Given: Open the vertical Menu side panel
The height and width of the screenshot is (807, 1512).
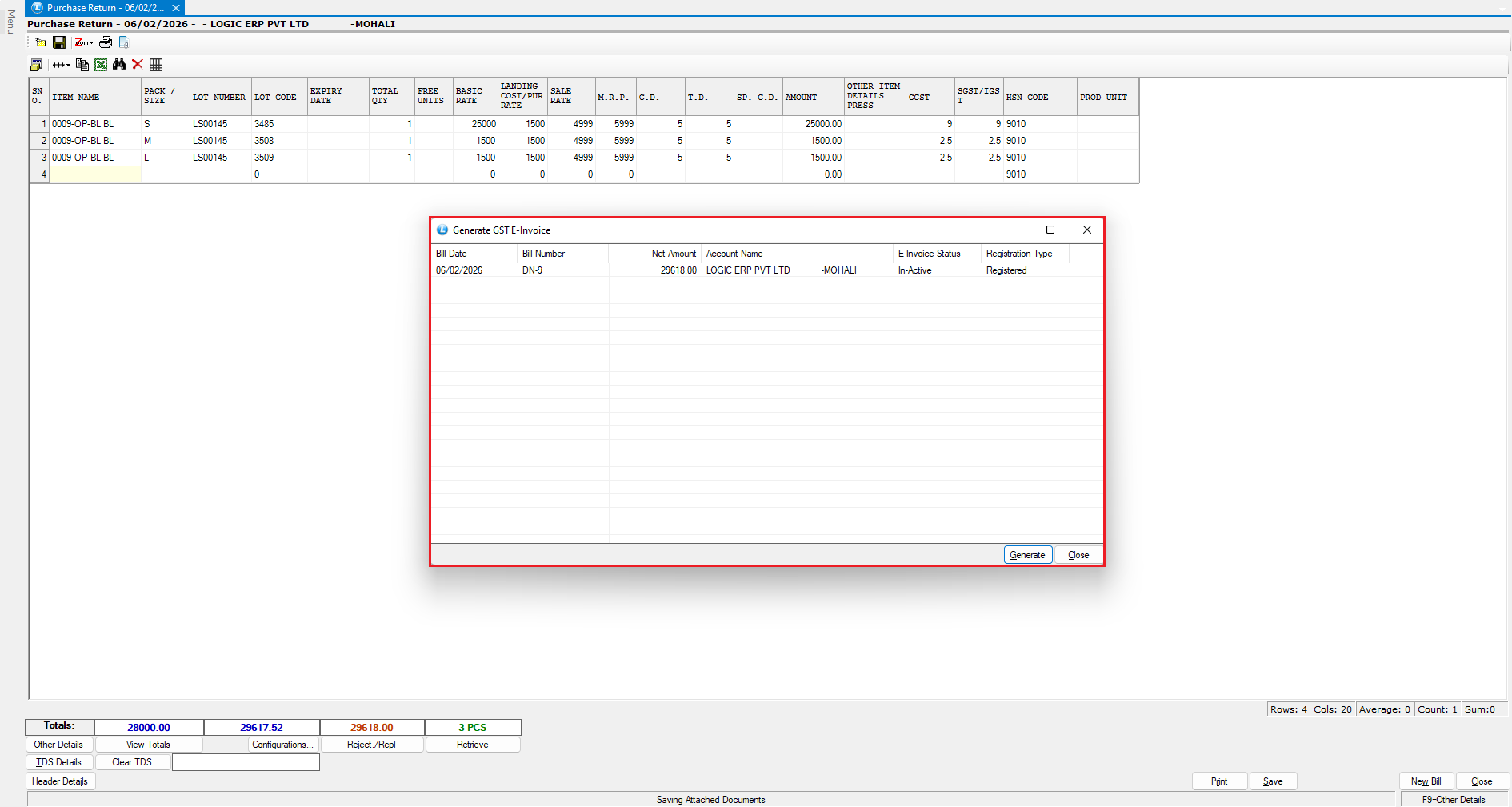Looking at the screenshot, I should pos(10,22).
